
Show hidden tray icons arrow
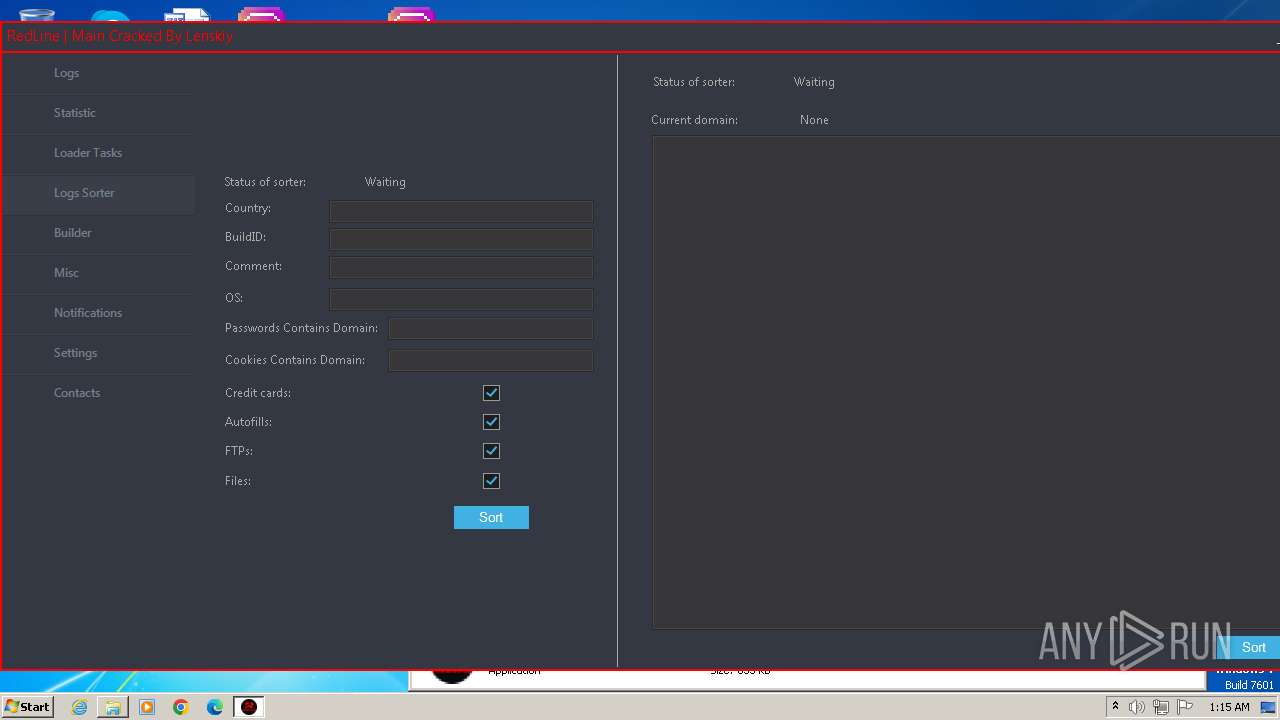point(1115,707)
